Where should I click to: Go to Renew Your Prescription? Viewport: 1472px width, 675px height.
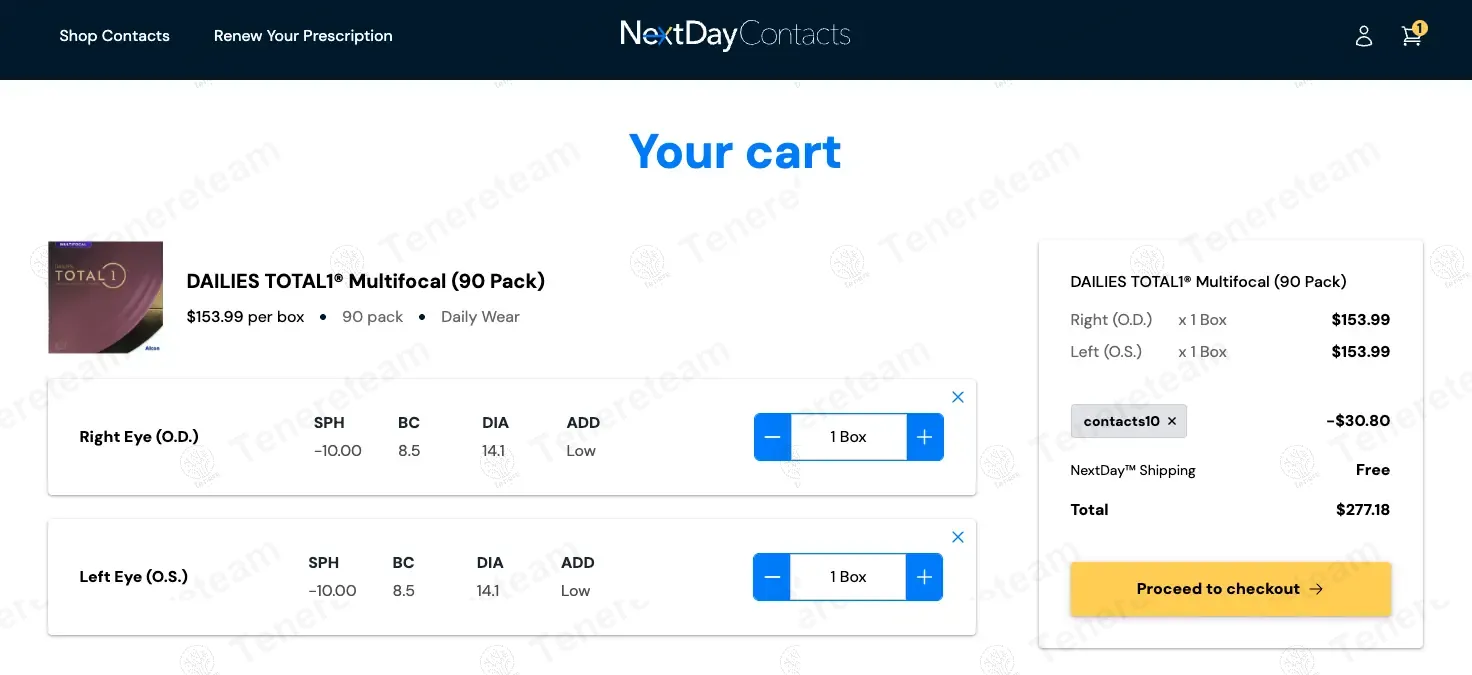pos(303,36)
